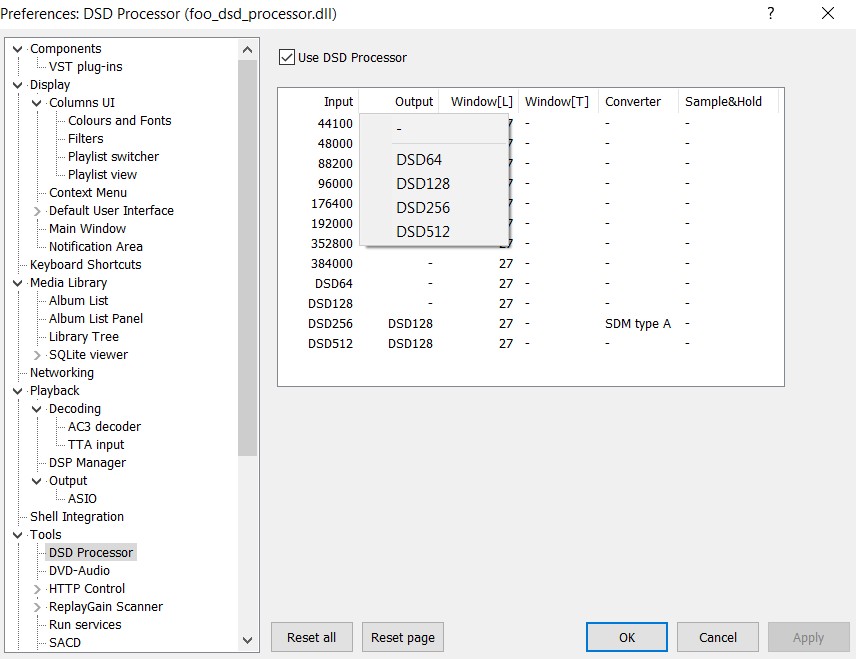The height and width of the screenshot is (659, 856).
Task: Select DSD256 in the popup menu
Action: tap(423, 208)
